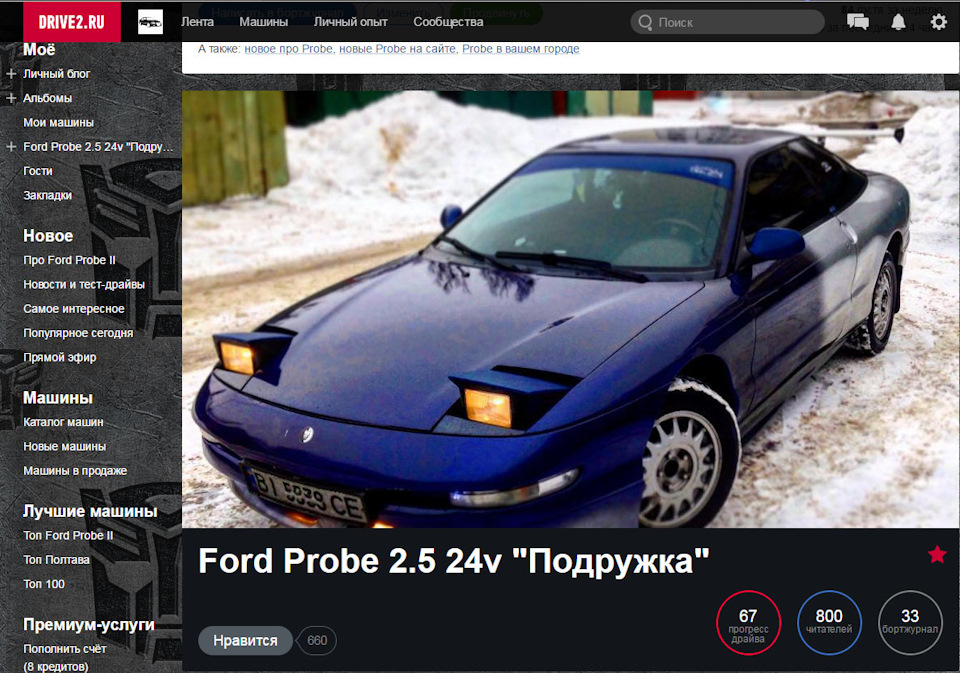Open Альбомы in sidebar
The height and width of the screenshot is (673, 960).
point(47,98)
